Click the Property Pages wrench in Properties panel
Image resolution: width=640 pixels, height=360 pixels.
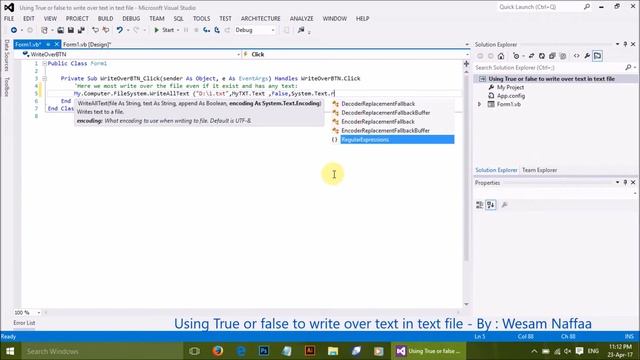tap(504, 205)
